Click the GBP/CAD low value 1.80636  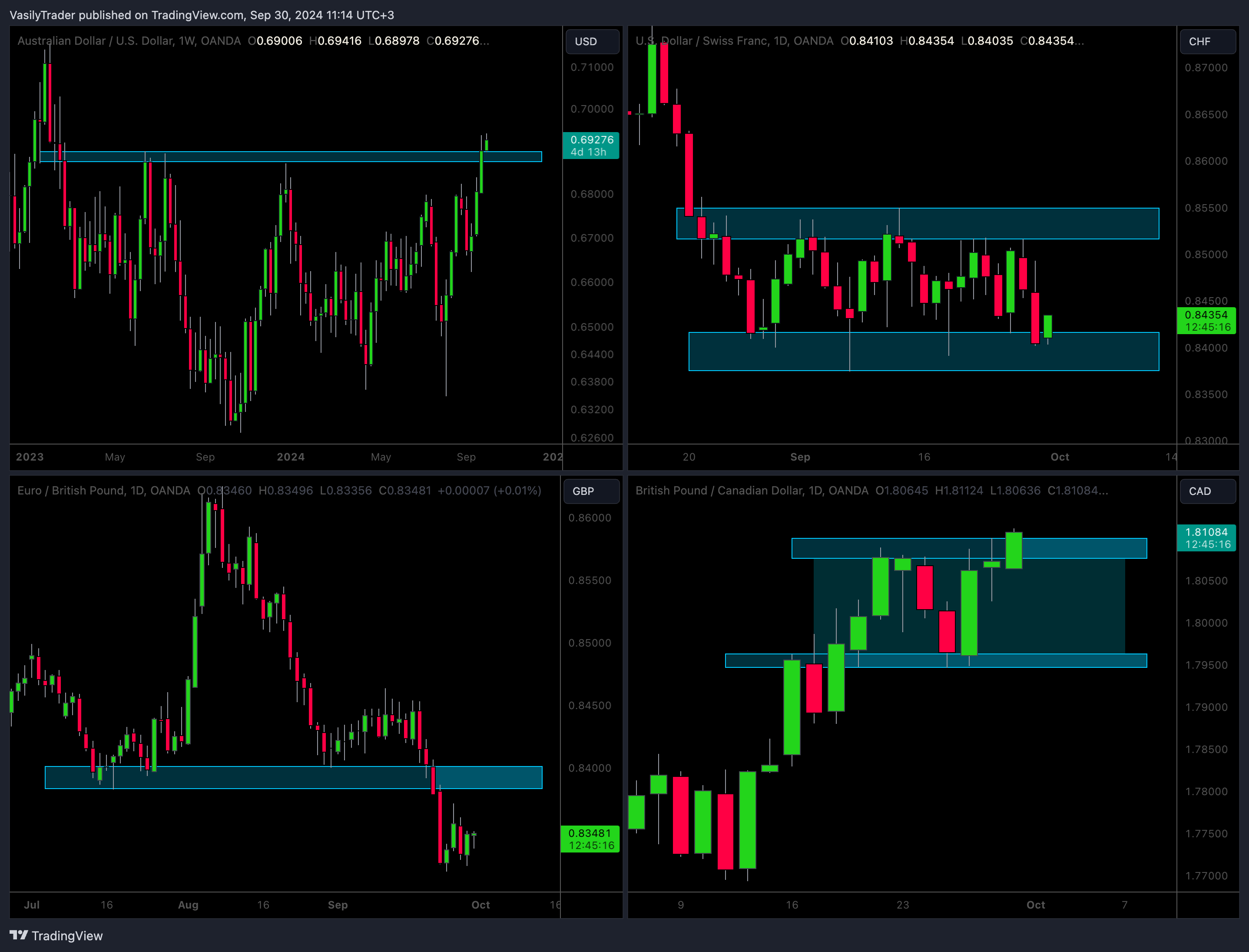pos(1018,490)
